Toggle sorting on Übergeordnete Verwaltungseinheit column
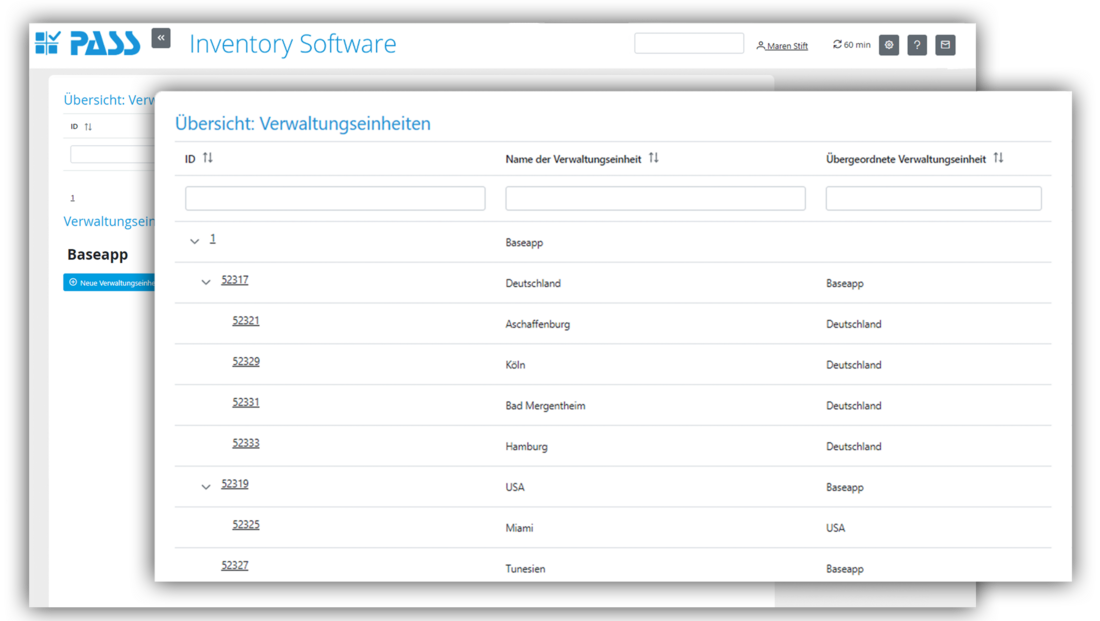Screen dimensions: 1100x621 pos(997,157)
